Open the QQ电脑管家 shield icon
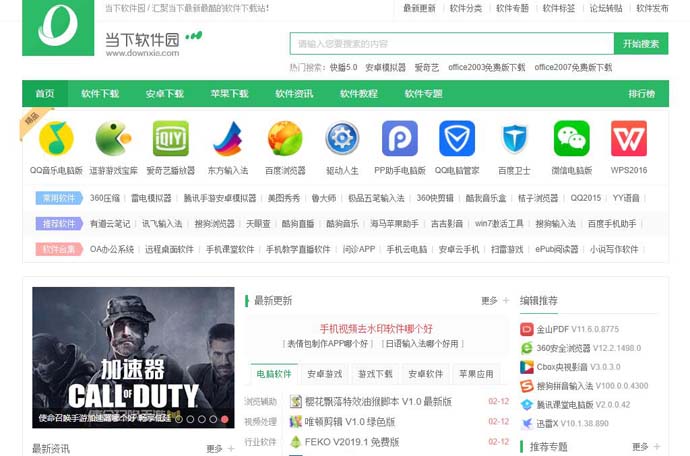 [x=457, y=138]
